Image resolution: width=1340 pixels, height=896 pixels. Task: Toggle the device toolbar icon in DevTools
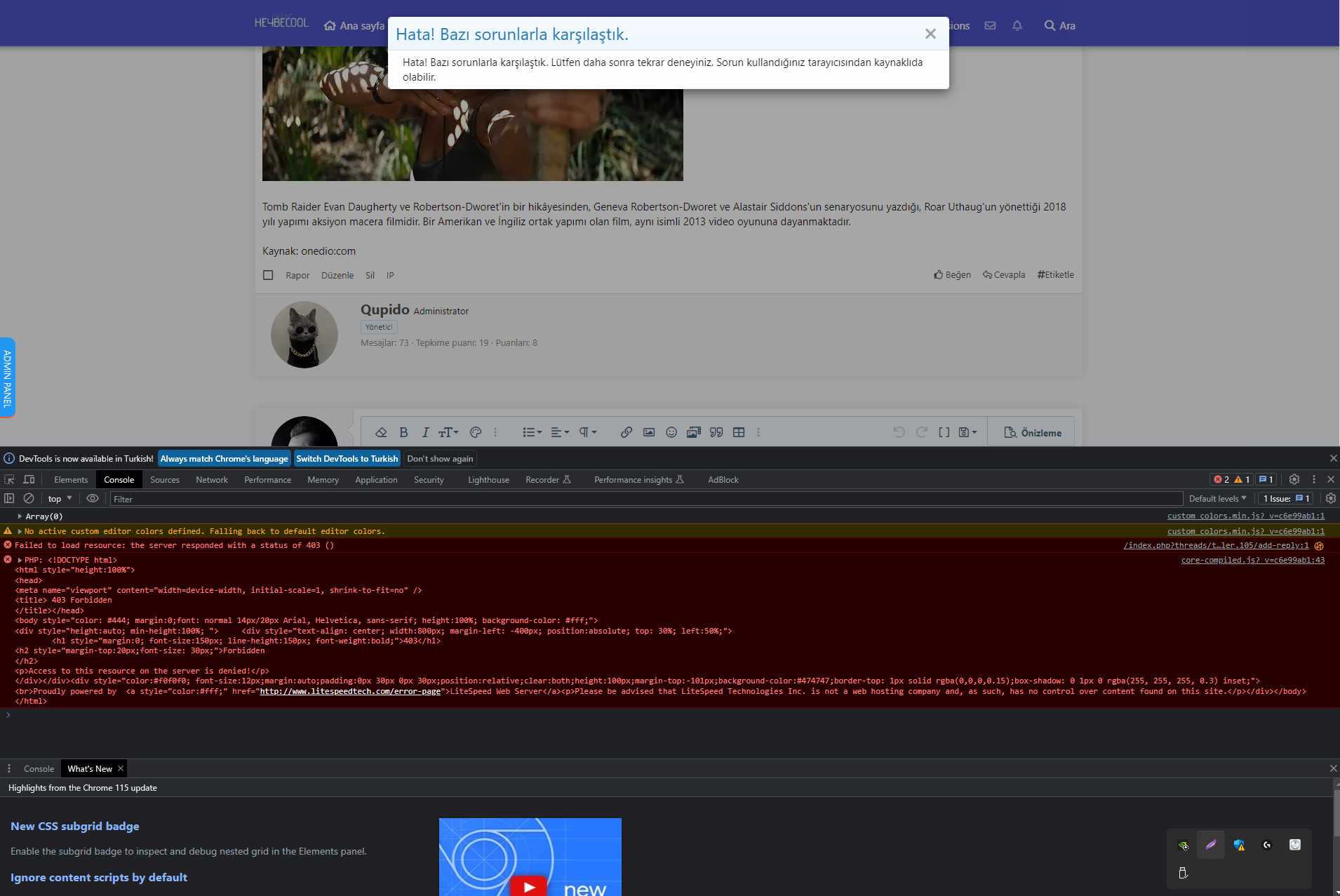(29, 479)
